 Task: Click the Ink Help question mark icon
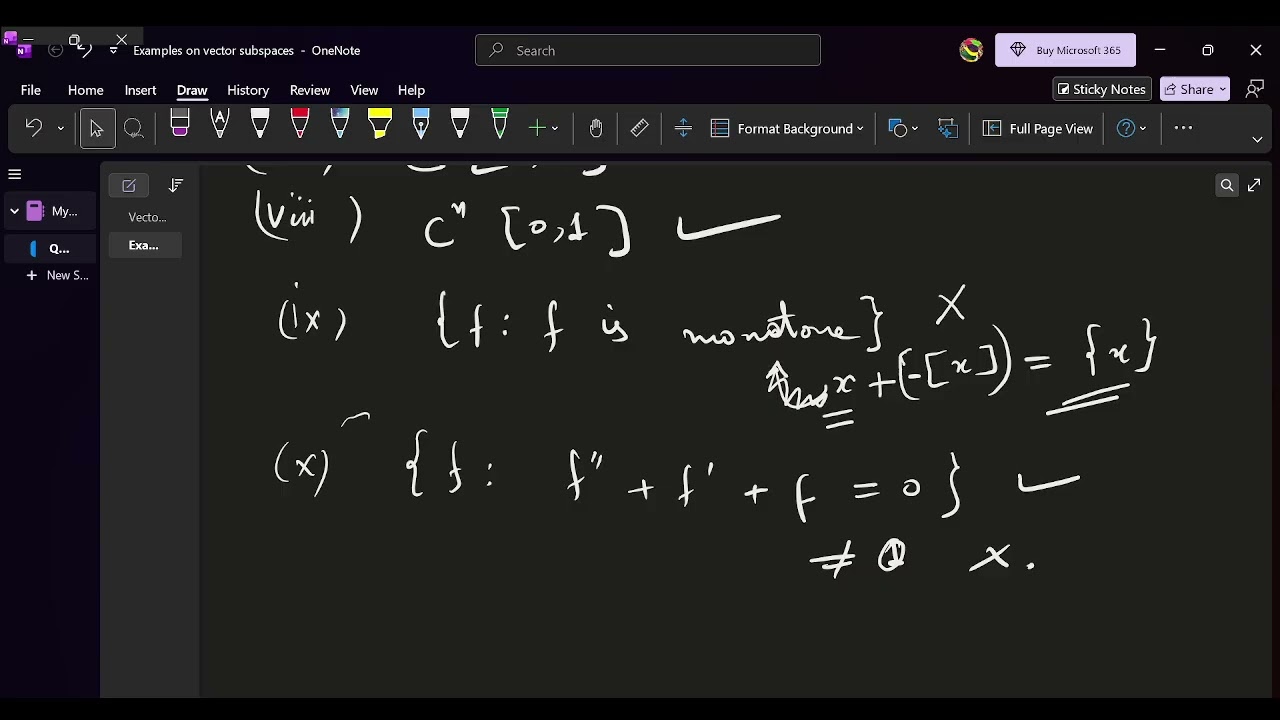point(1126,128)
